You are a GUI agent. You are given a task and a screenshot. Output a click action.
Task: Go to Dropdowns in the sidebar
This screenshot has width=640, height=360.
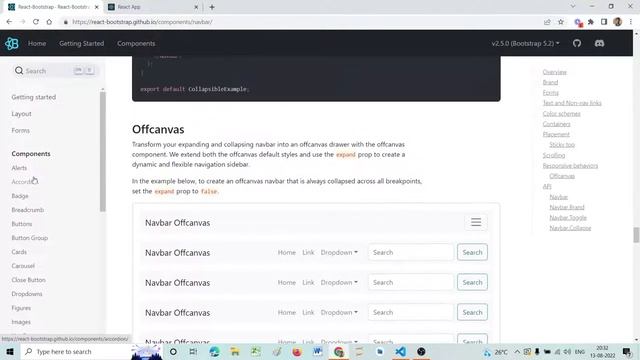[x=27, y=294]
